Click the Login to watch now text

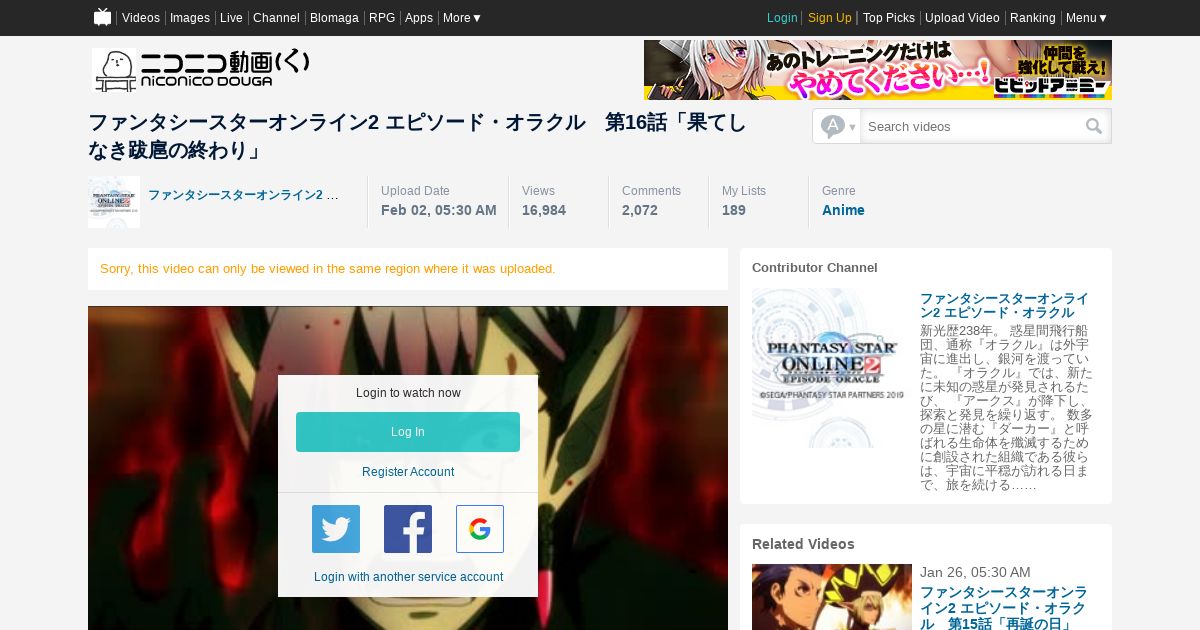[408, 393]
